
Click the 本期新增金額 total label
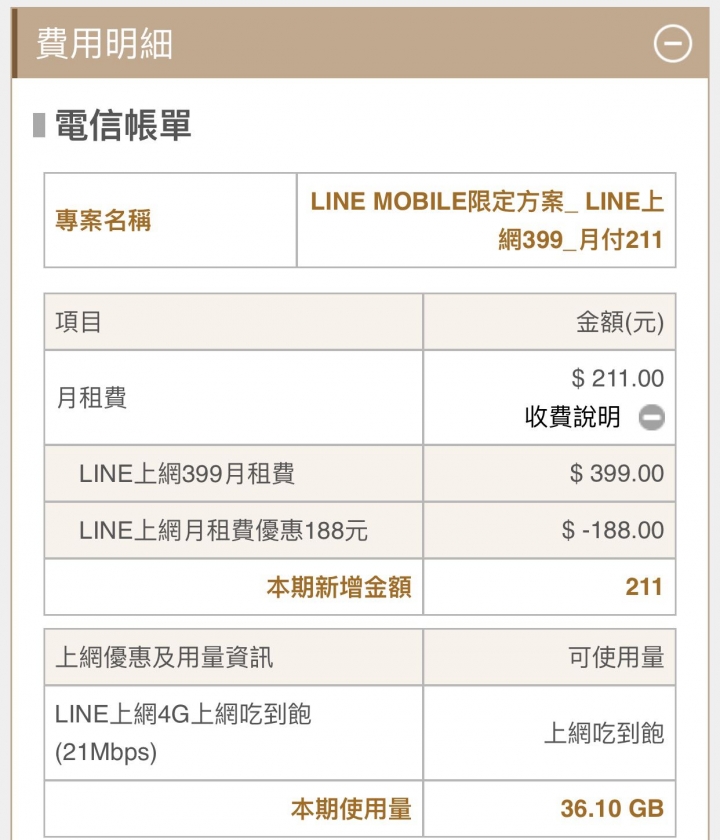pyautogui.click(x=339, y=587)
